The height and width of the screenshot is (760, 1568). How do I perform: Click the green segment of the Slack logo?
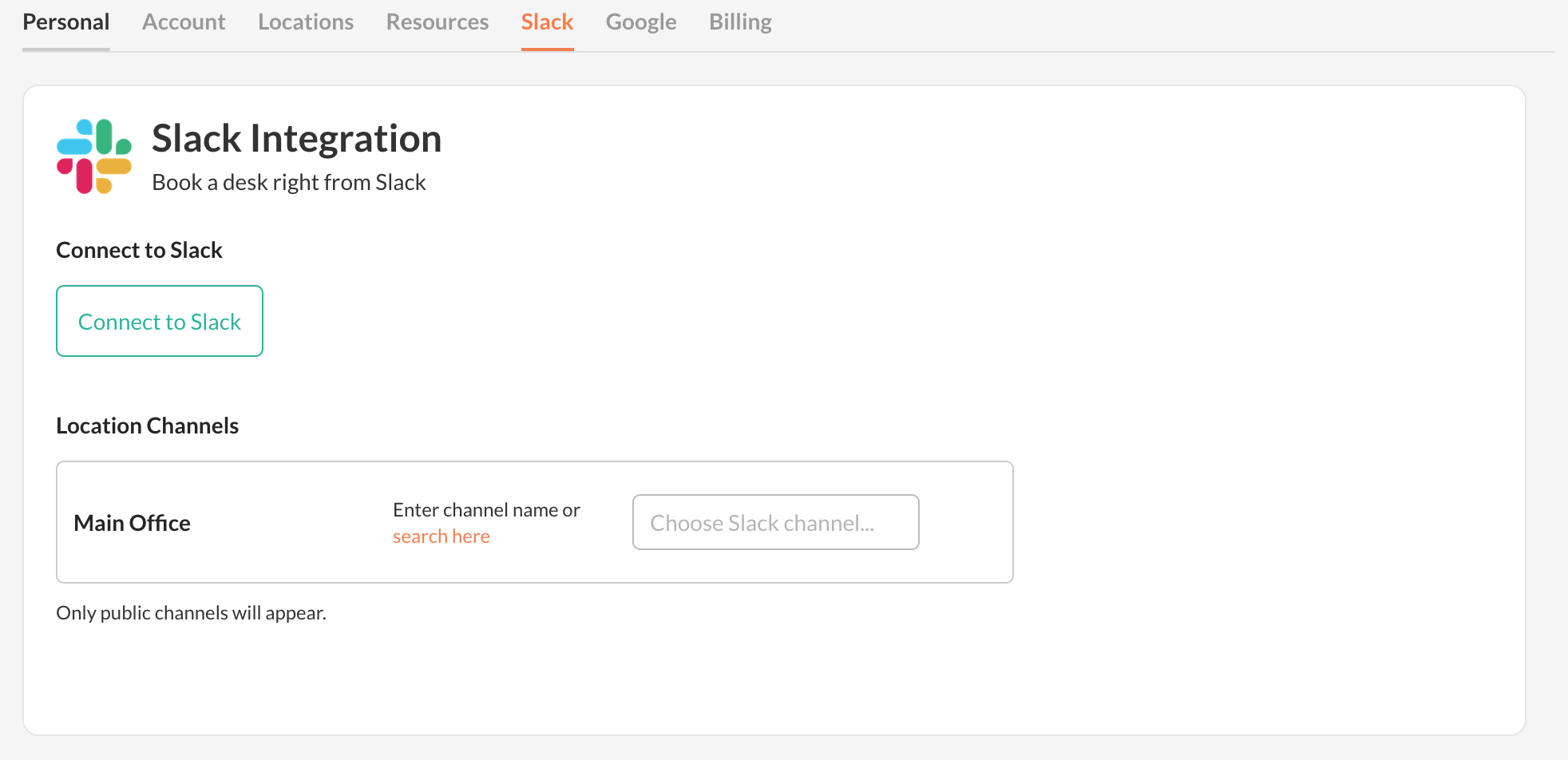[x=105, y=137]
